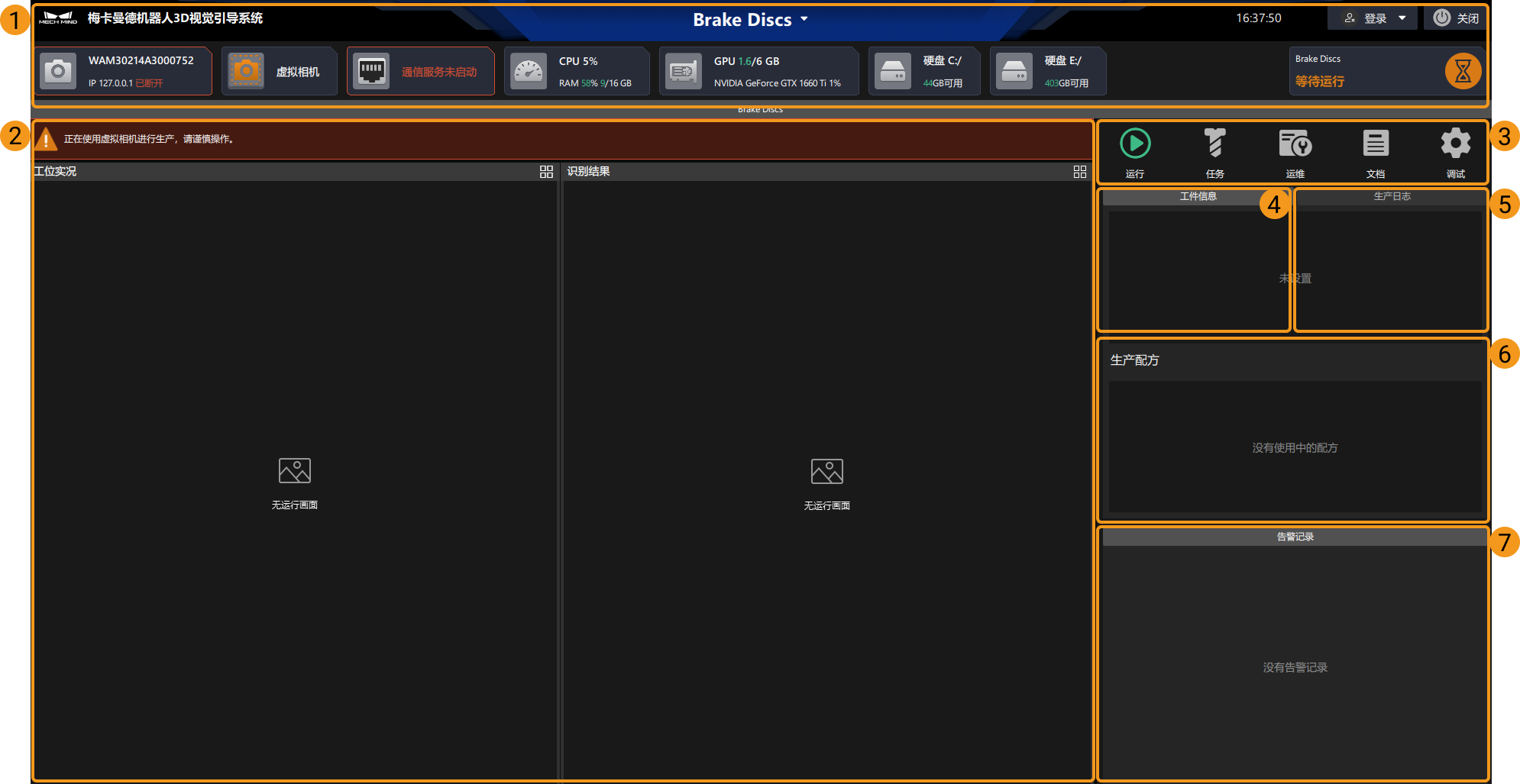Click the Mech-Mind logo at top left
Viewport: 1520px width, 784px height.
[x=58, y=18]
